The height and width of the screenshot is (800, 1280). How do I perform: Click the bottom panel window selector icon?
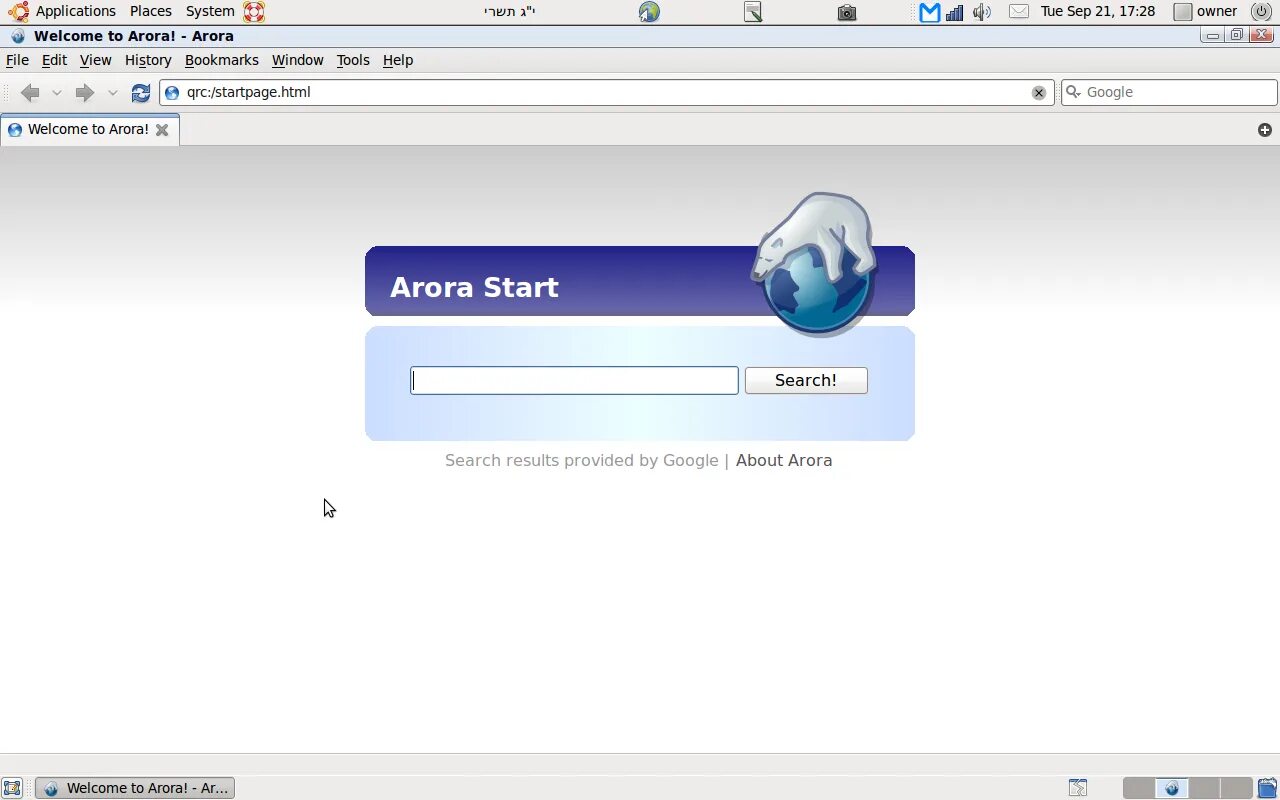[x=1078, y=788]
